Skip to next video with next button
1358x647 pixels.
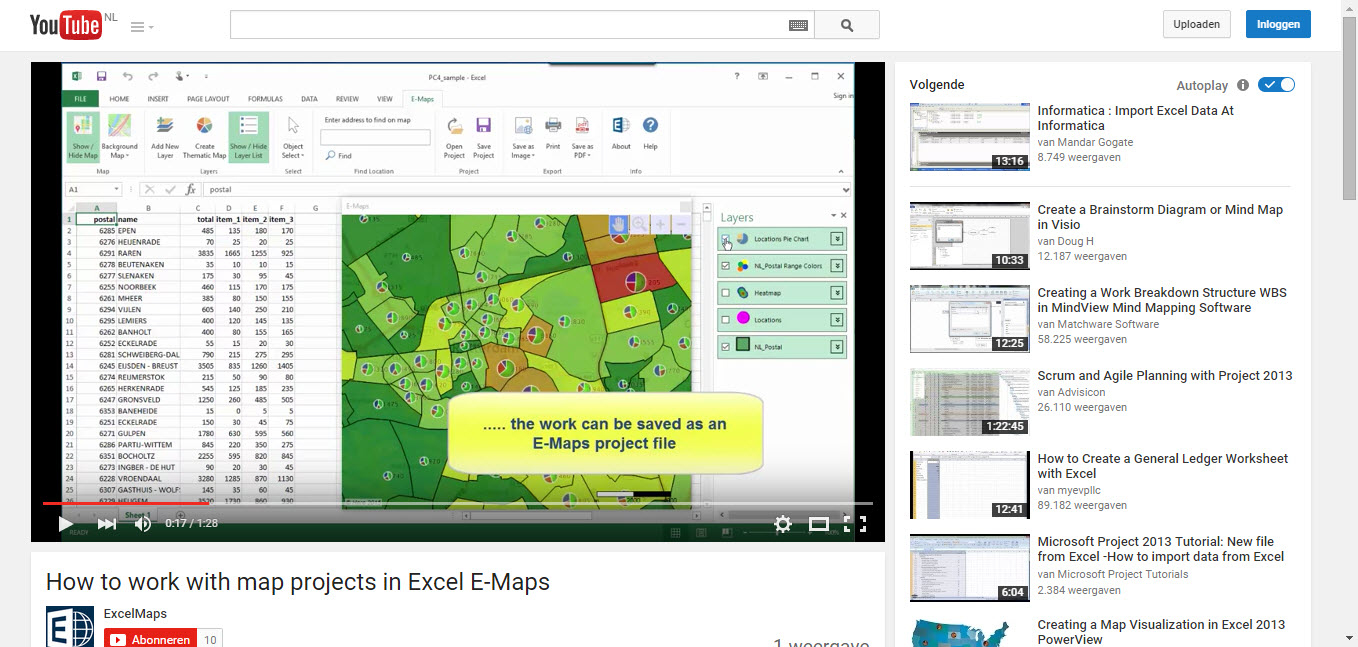pyautogui.click(x=106, y=523)
